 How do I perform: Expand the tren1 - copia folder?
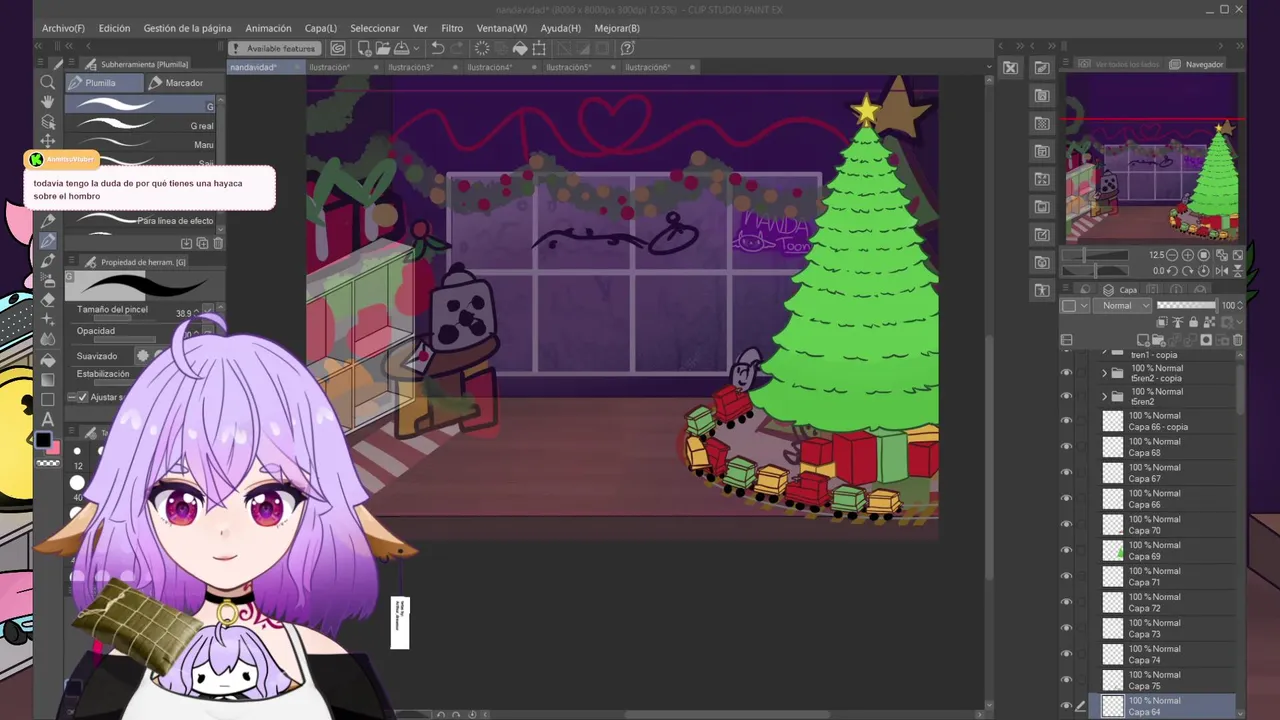[x=1104, y=353]
